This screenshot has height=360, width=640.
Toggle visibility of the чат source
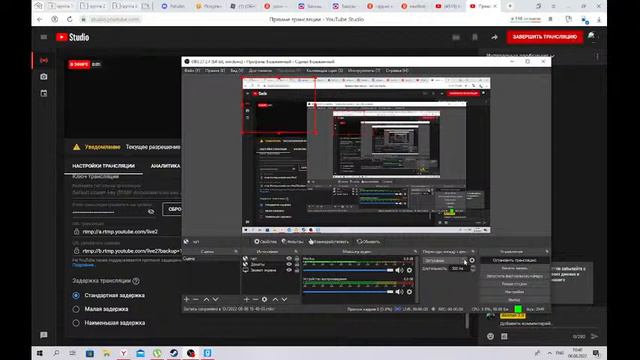pos(289,259)
